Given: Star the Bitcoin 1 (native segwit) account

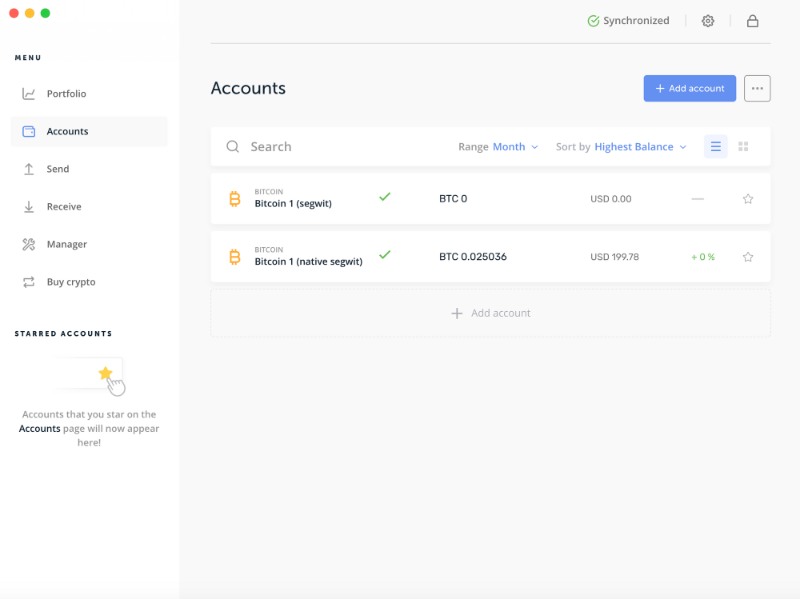Looking at the screenshot, I should pyautogui.click(x=748, y=257).
